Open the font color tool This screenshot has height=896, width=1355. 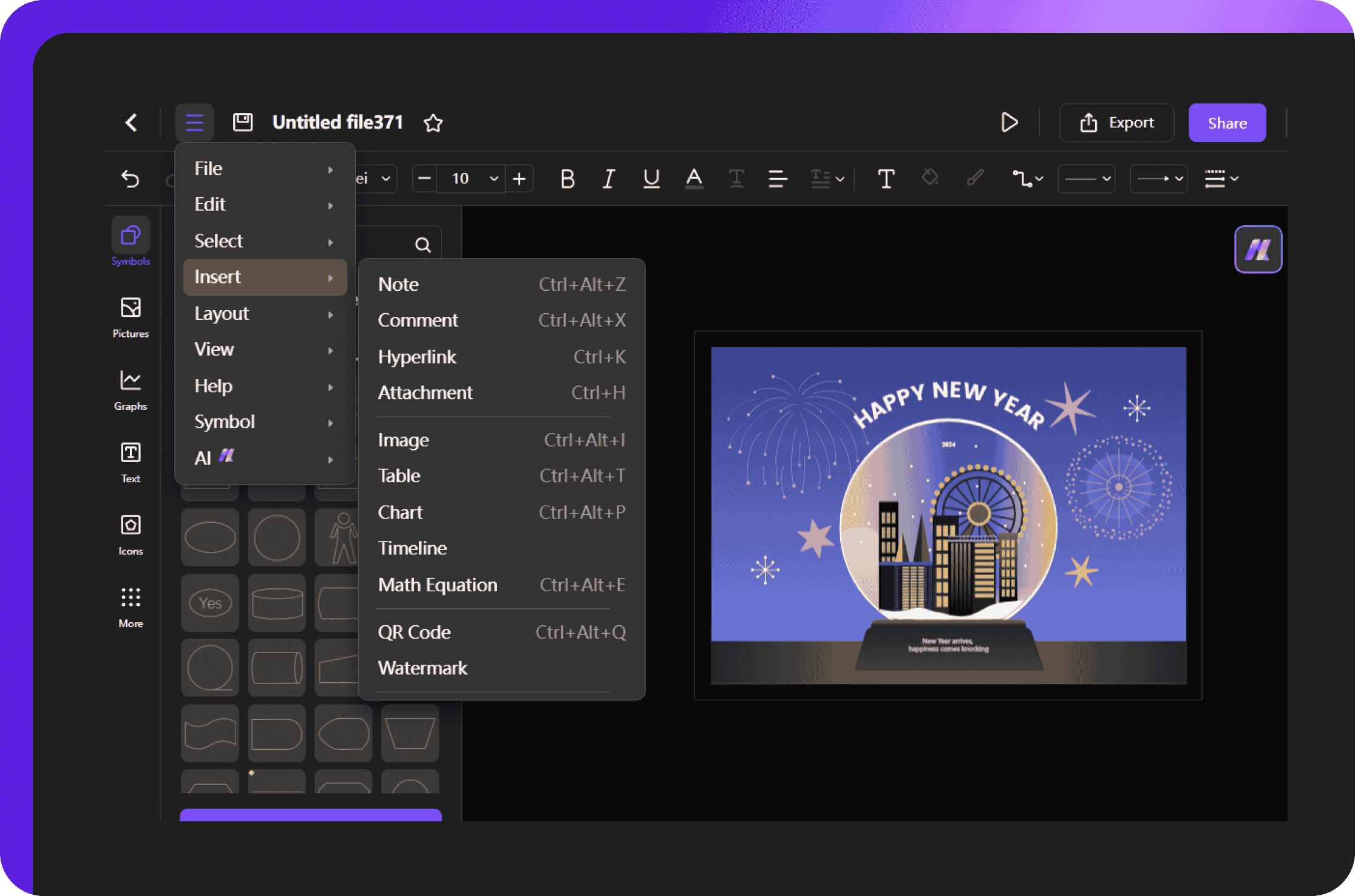(694, 179)
